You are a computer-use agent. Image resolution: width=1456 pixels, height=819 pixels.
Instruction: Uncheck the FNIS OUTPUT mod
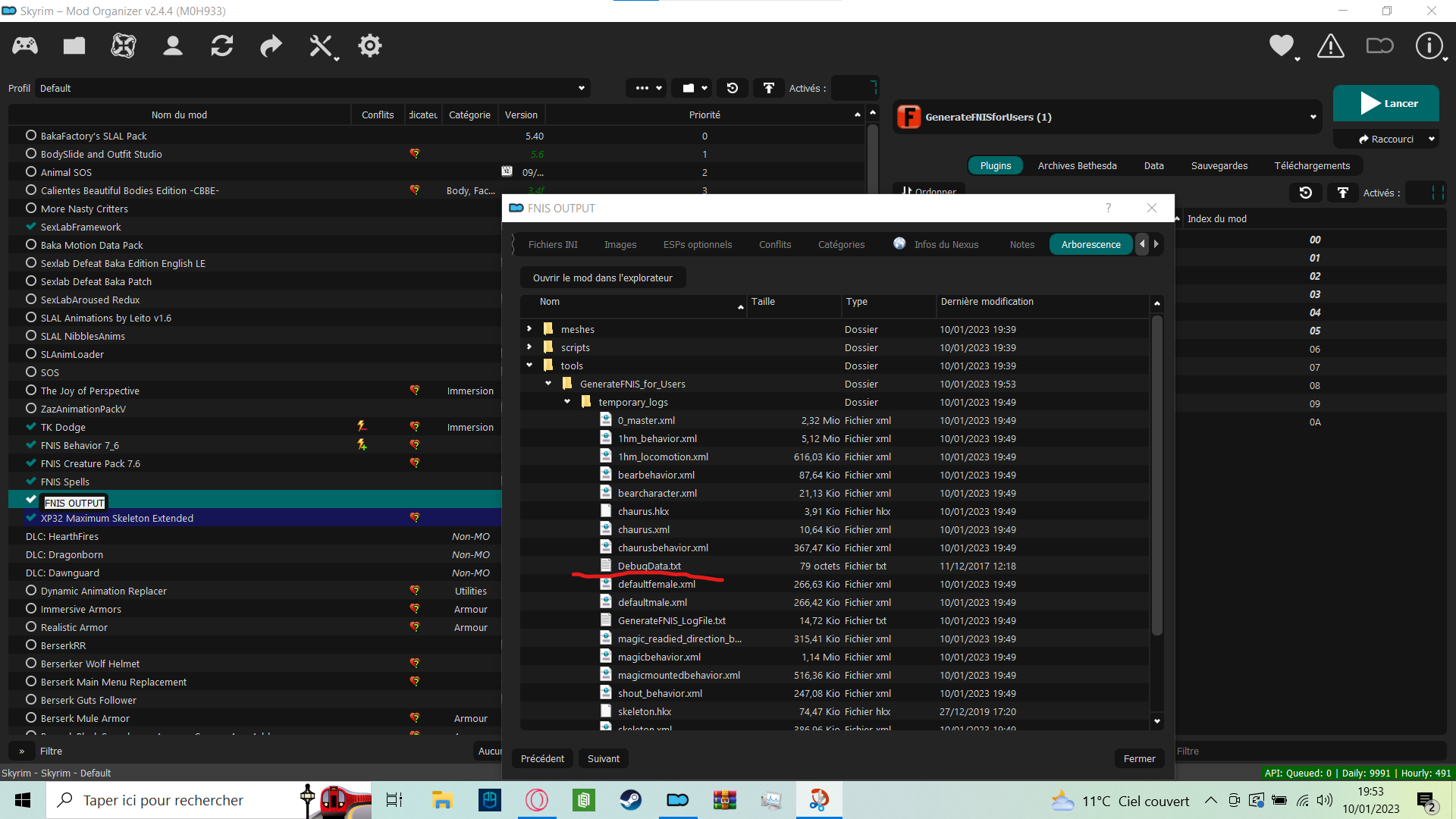coord(31,500)
